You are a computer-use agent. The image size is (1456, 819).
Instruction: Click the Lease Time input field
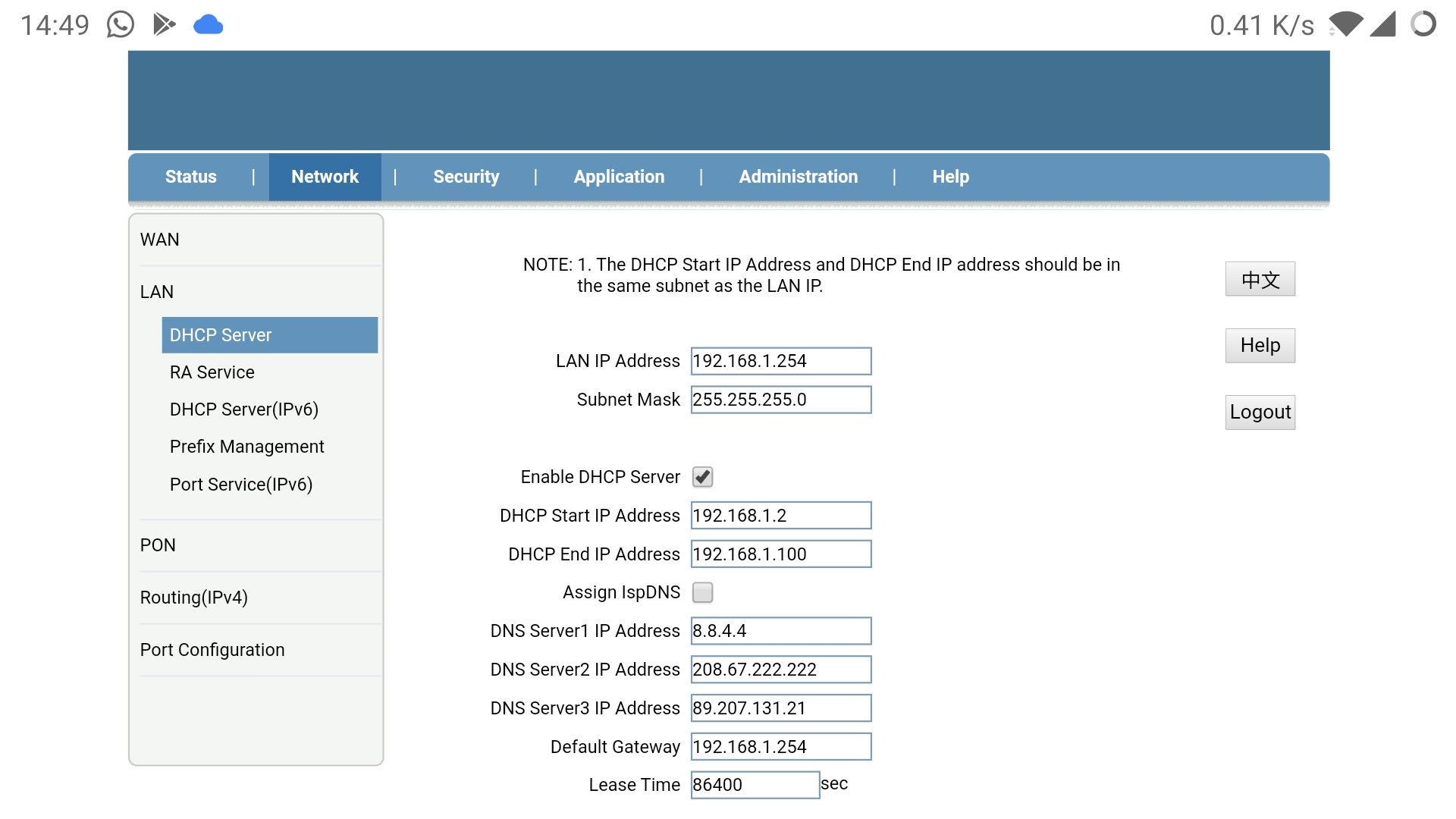pyautogui.click(x=755, y=785)
